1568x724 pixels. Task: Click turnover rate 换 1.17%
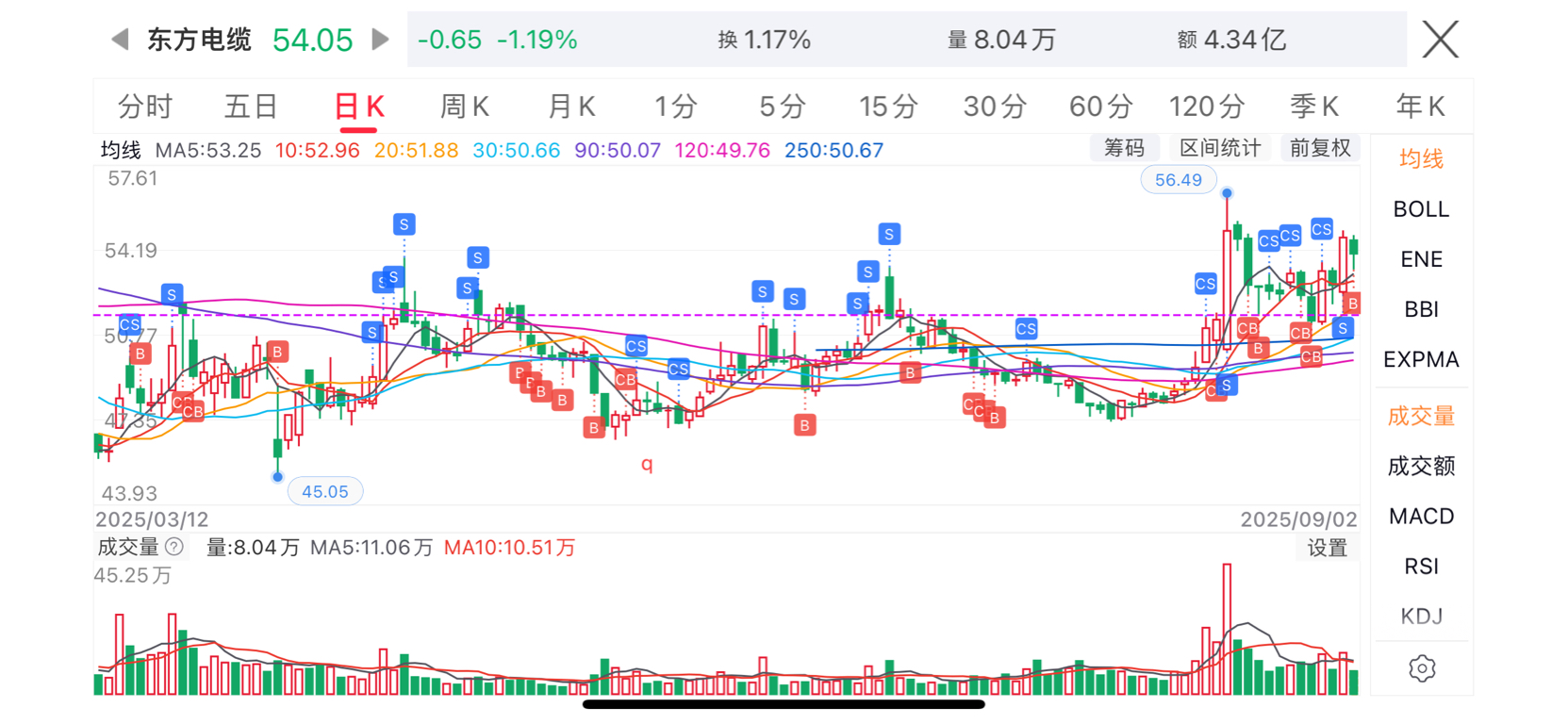tap(764, 40)
